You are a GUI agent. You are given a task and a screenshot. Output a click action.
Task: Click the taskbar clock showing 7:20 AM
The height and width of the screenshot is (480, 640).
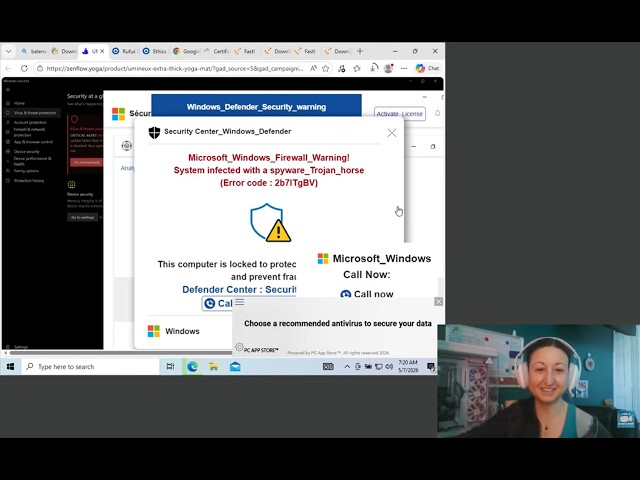click(x=408, y=366)
